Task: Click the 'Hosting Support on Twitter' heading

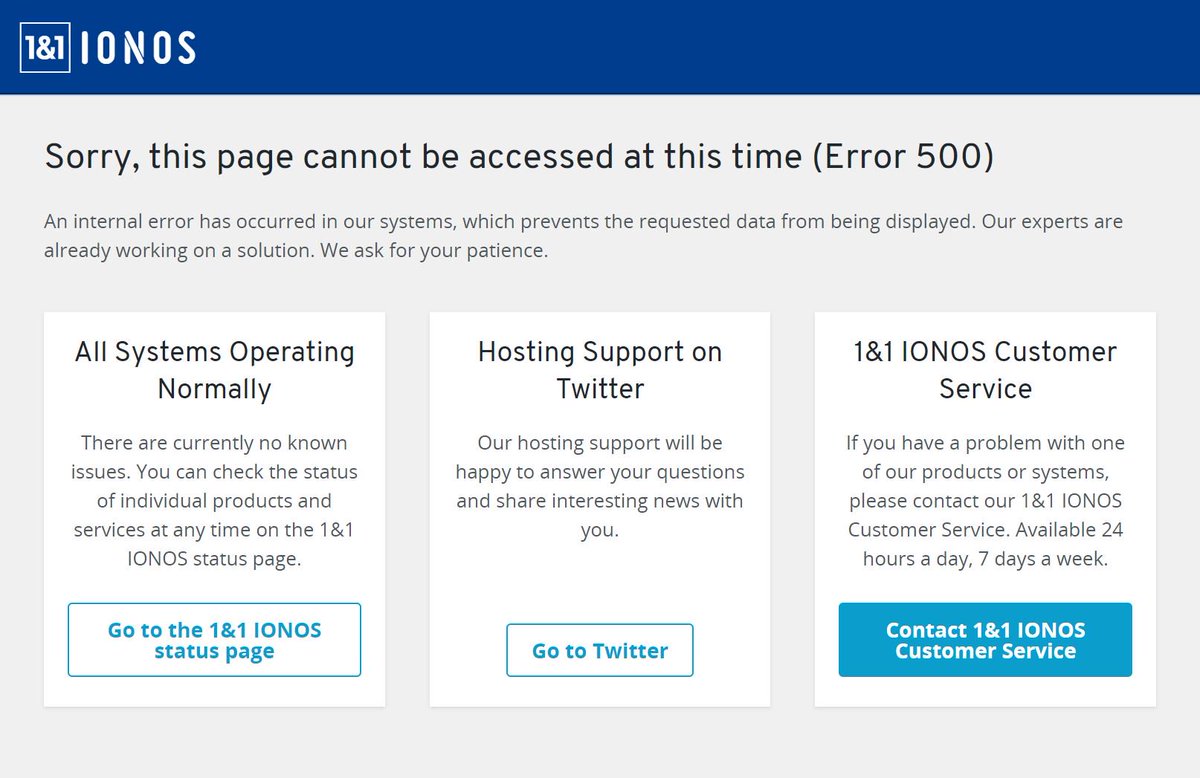Action: click(x=600, y=370)
